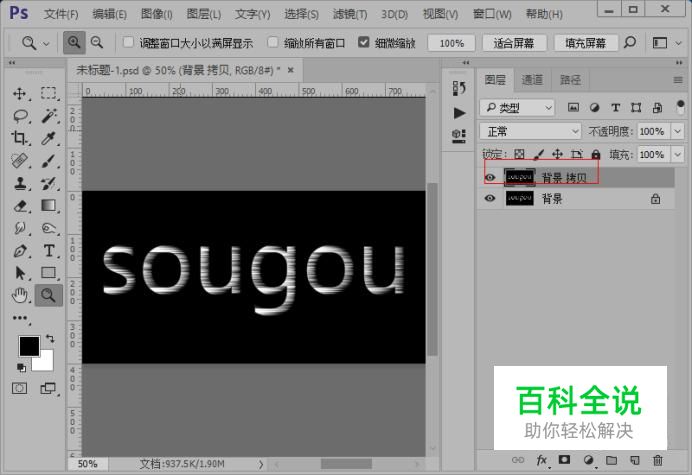Select the Magic Wand tool
Image resolution: width=692 pixels, height=475 pixels.
[x=49, y=116]
